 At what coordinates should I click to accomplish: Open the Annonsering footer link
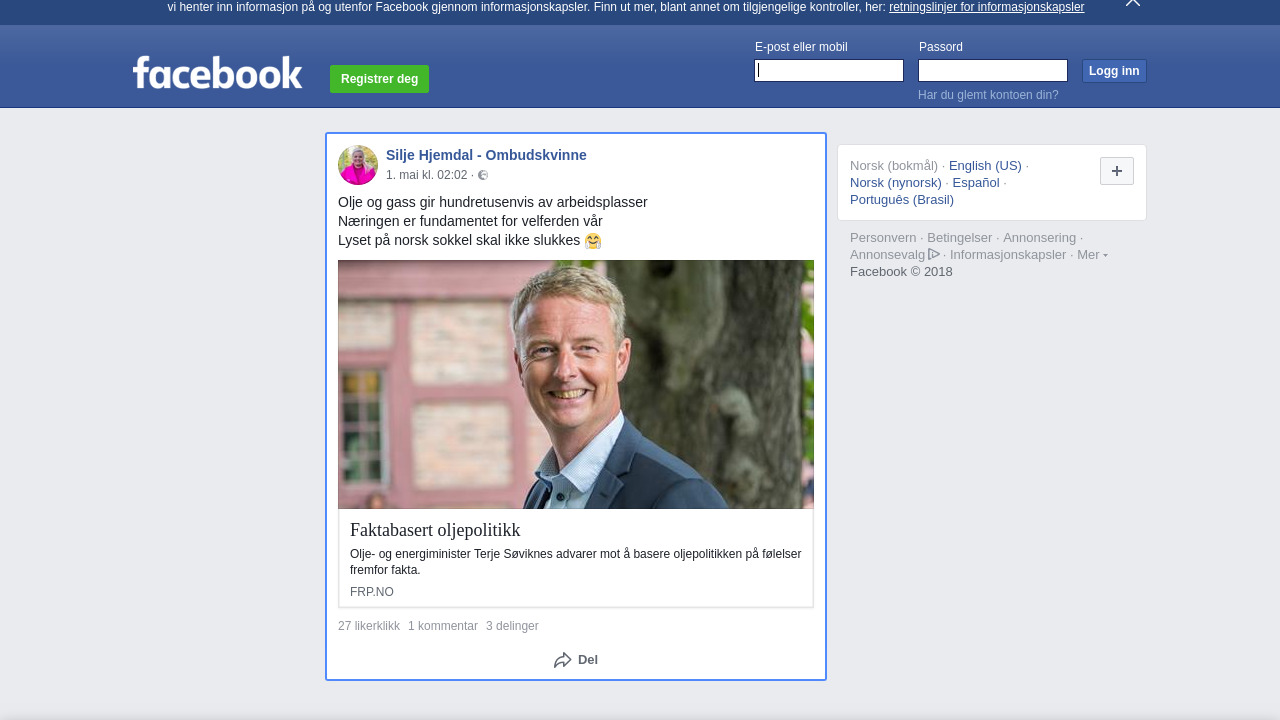pyautogui.click(x=1040, y=237)
